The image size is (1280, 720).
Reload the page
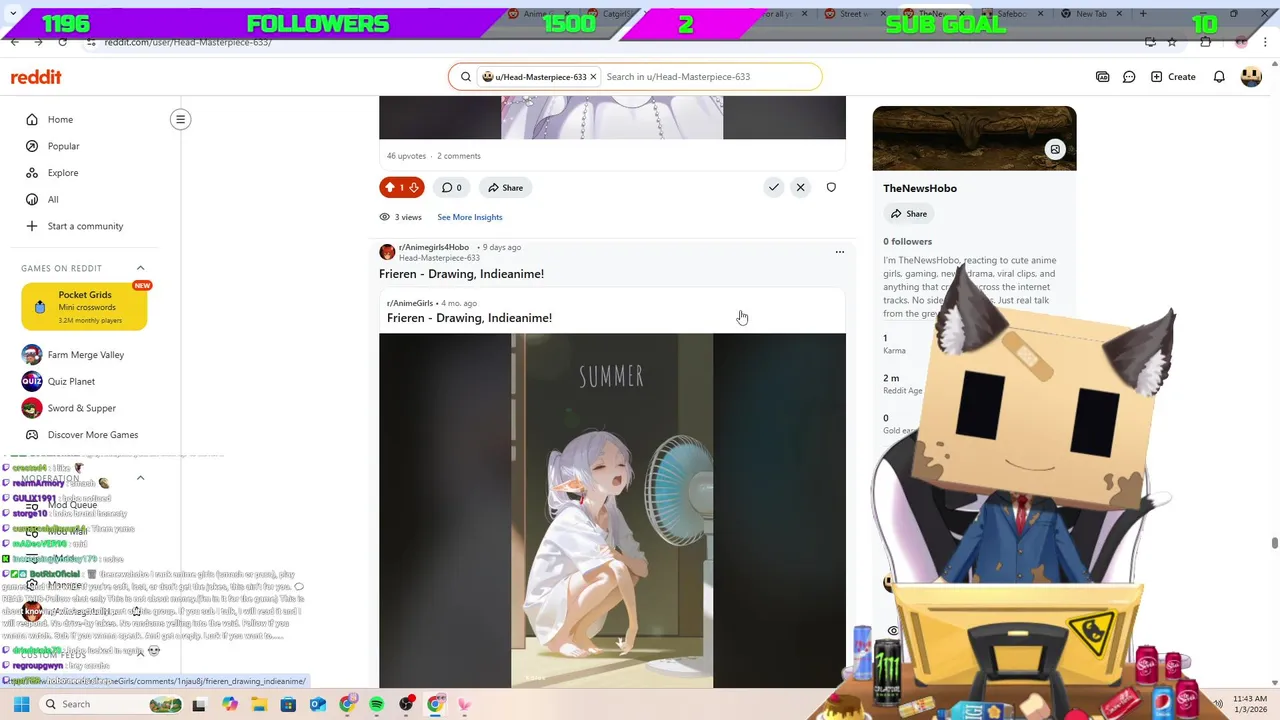63,42
